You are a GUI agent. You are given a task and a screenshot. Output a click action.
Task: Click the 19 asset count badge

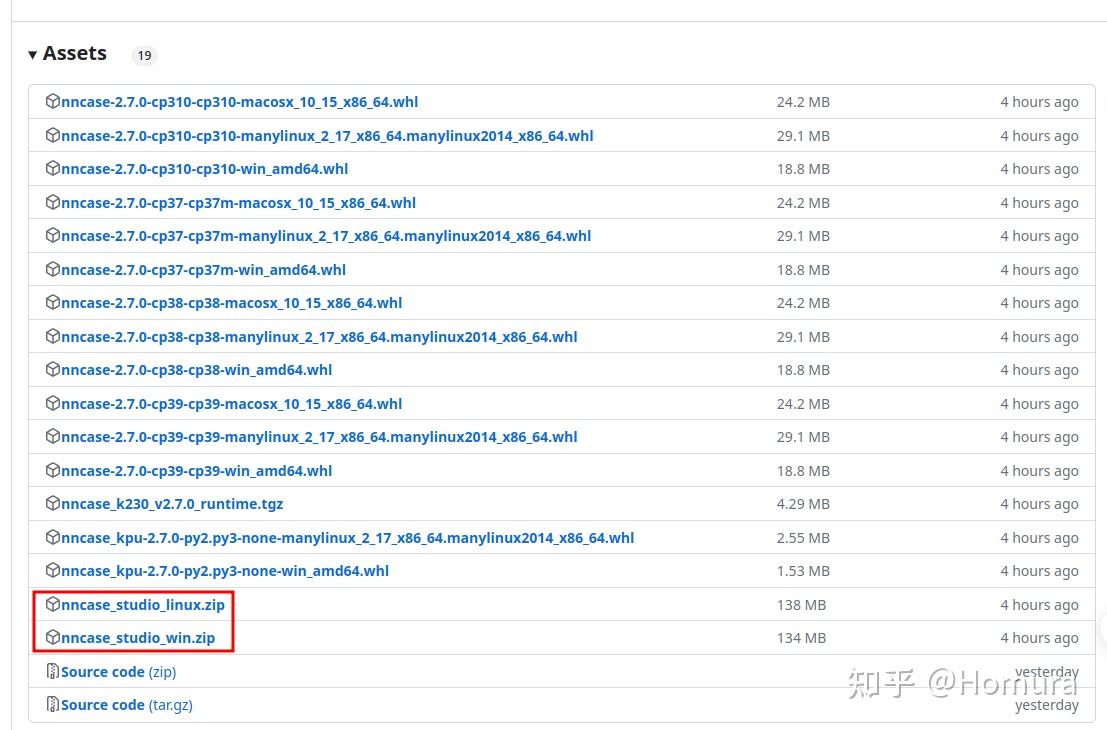[144, 55]
